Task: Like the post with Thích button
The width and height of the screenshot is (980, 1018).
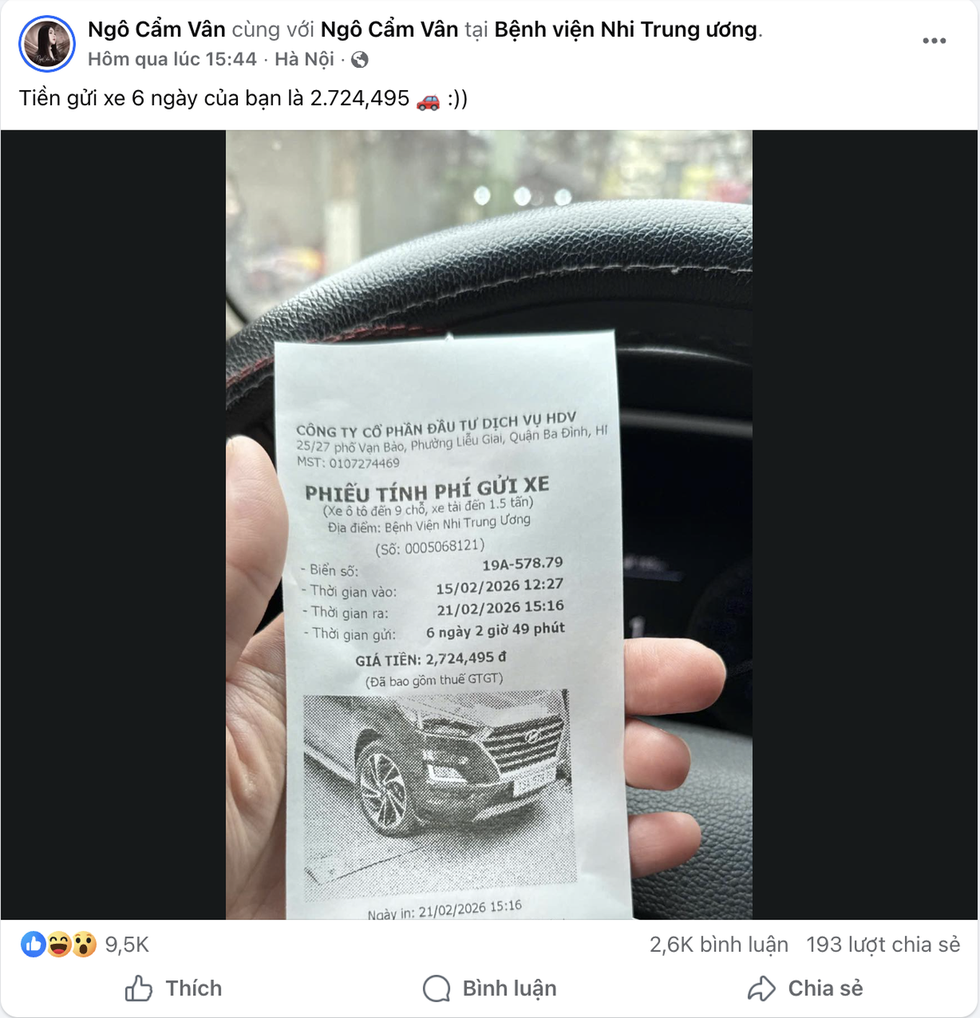Action: point(173,988)
